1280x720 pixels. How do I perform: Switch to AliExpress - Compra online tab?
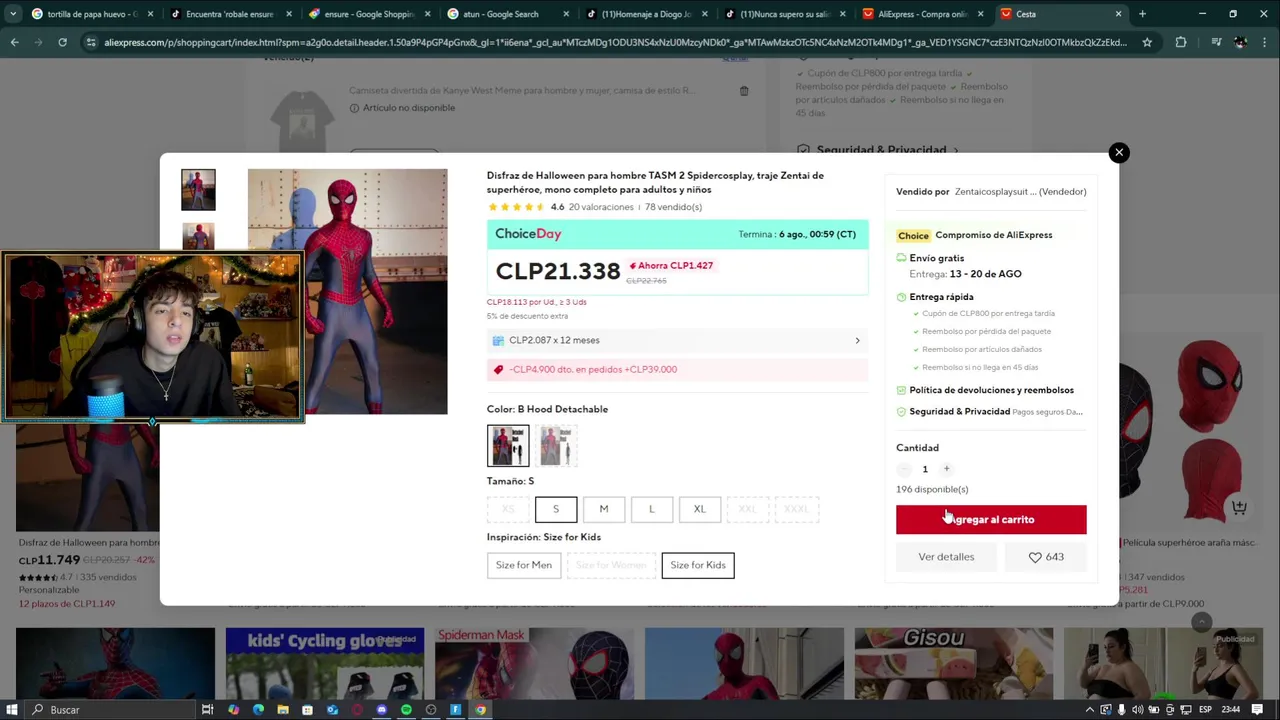click(923, 14)
